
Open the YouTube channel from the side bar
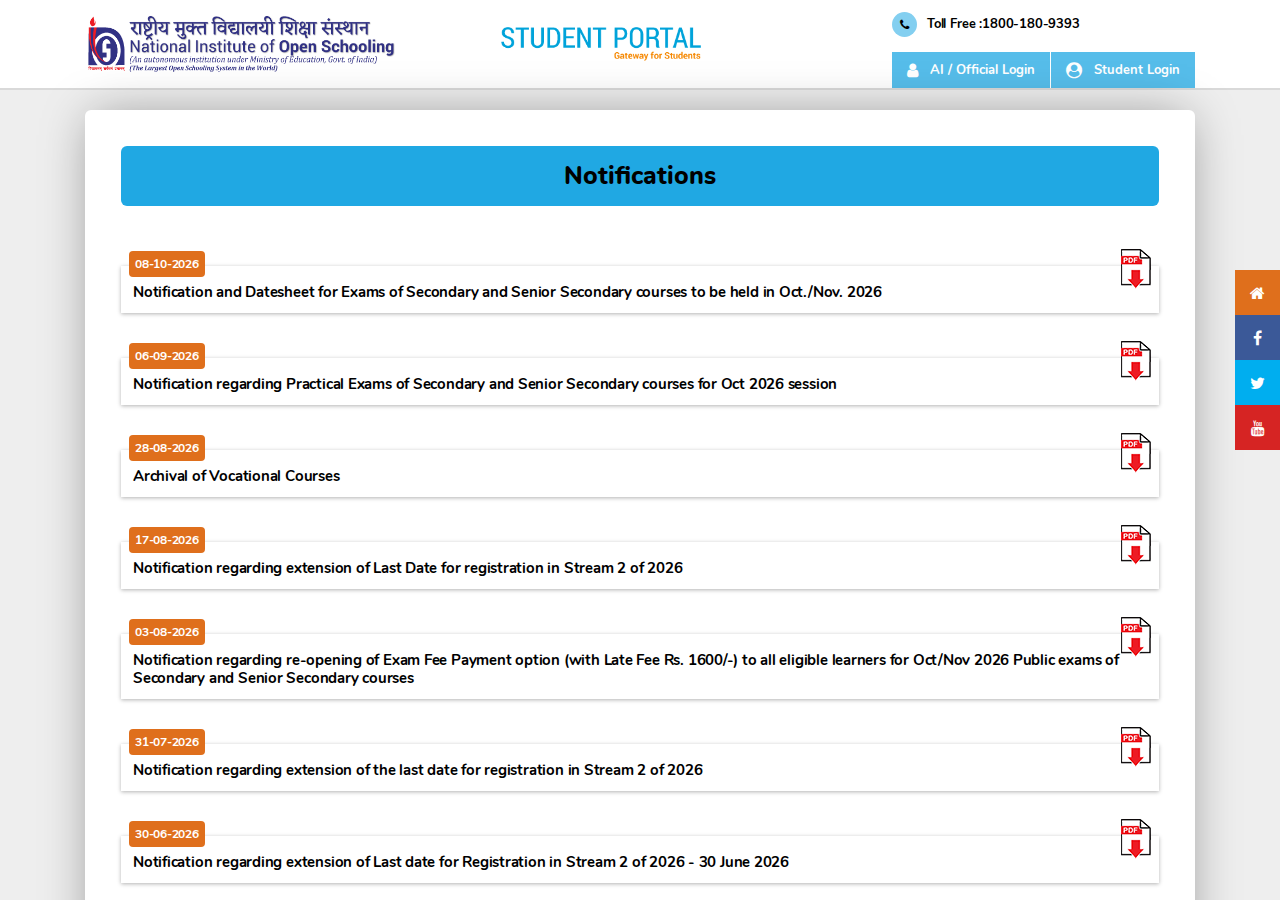coord(1257,428)
